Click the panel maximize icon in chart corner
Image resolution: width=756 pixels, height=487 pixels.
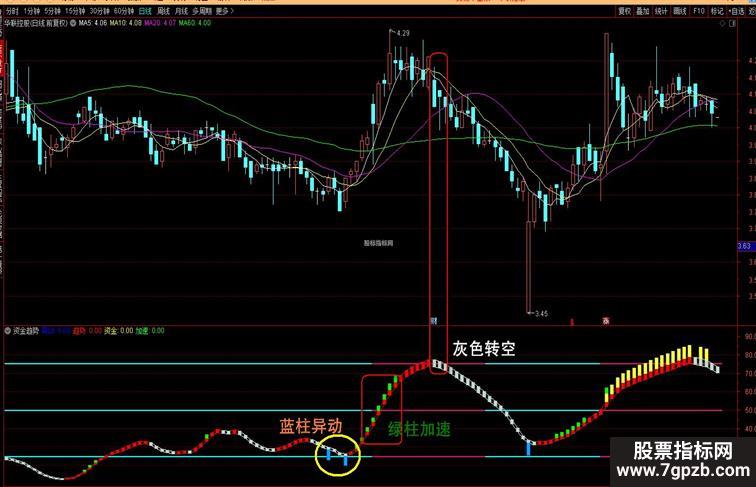733,23
